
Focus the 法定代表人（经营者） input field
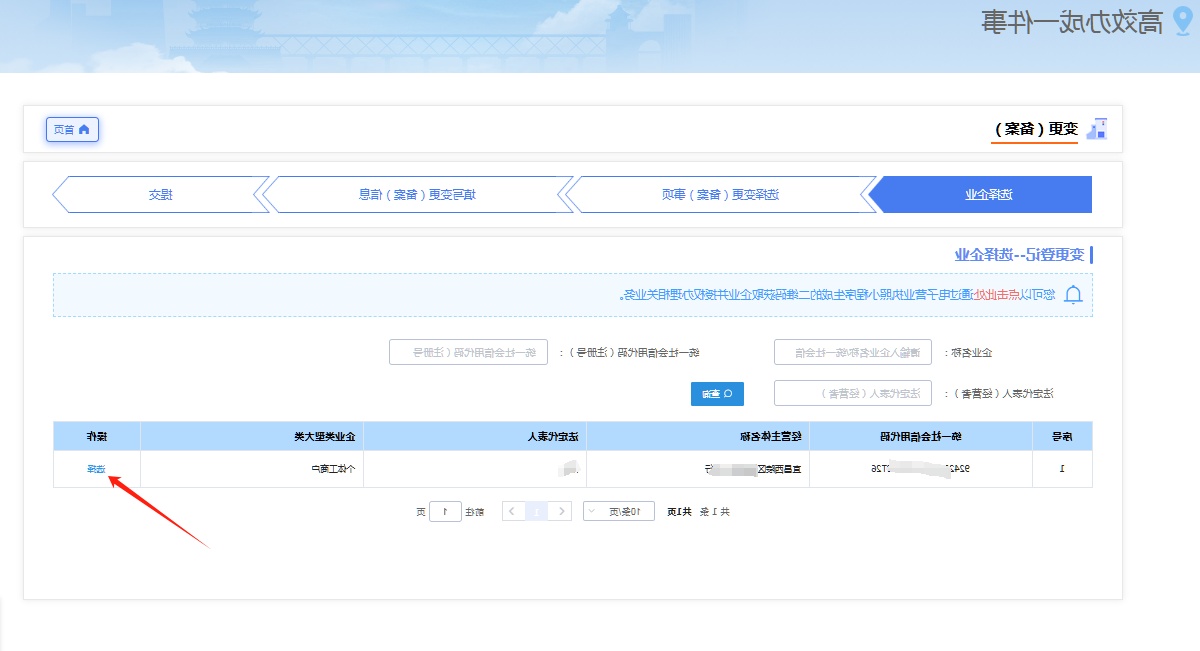coord(853,394)
